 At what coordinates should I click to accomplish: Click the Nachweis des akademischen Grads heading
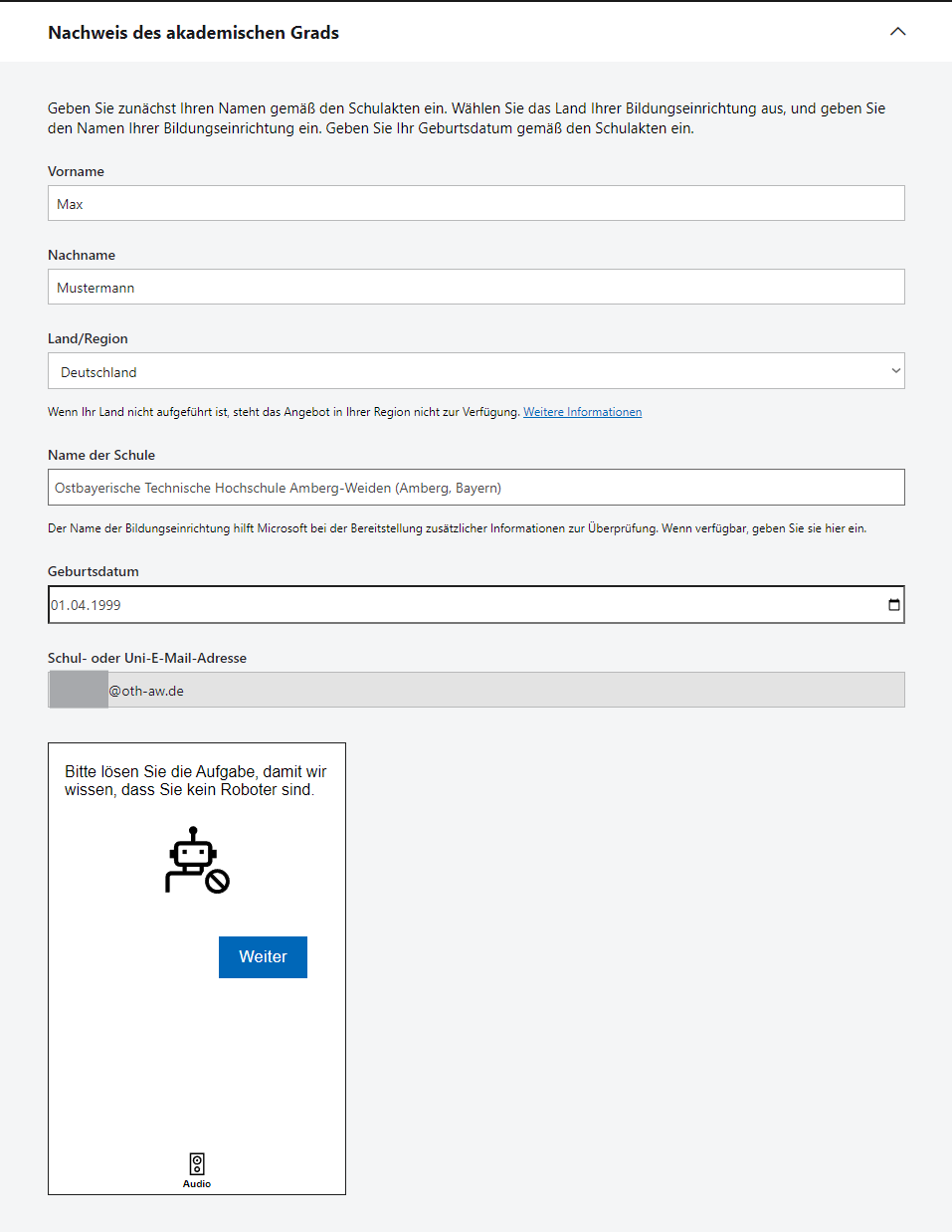click(193, 33)
